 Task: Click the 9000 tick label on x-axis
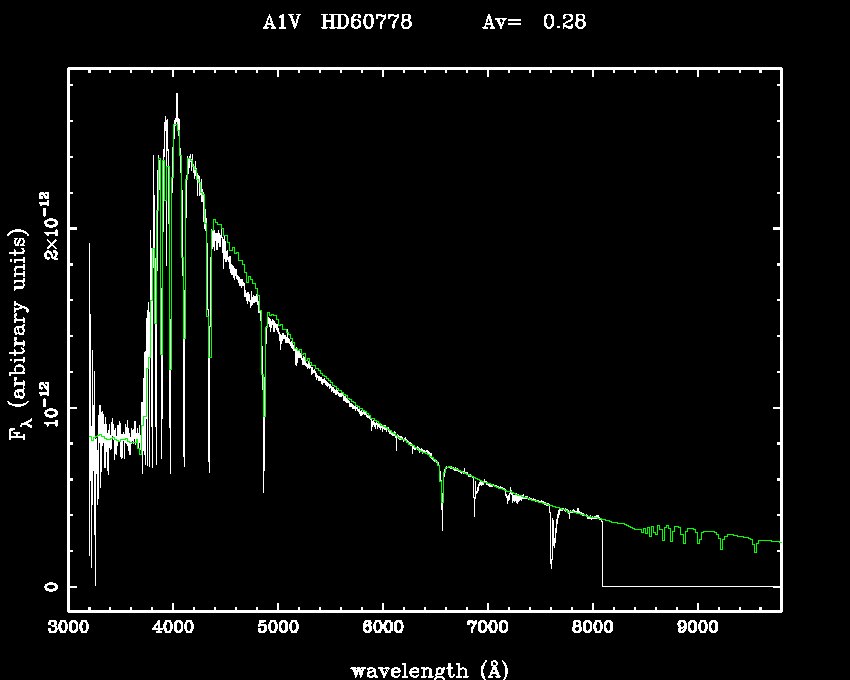click(x=697, y=628)
